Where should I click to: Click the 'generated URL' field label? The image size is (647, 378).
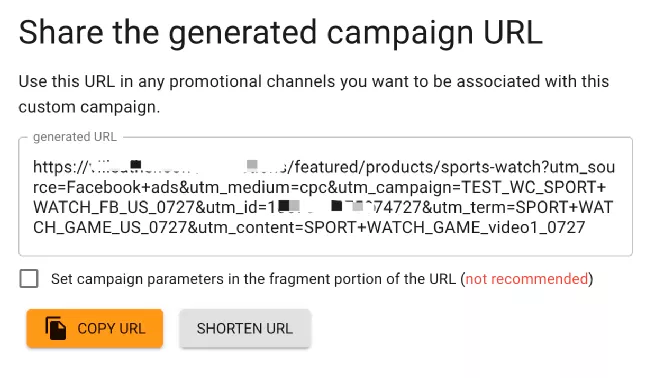coord(75,137)
